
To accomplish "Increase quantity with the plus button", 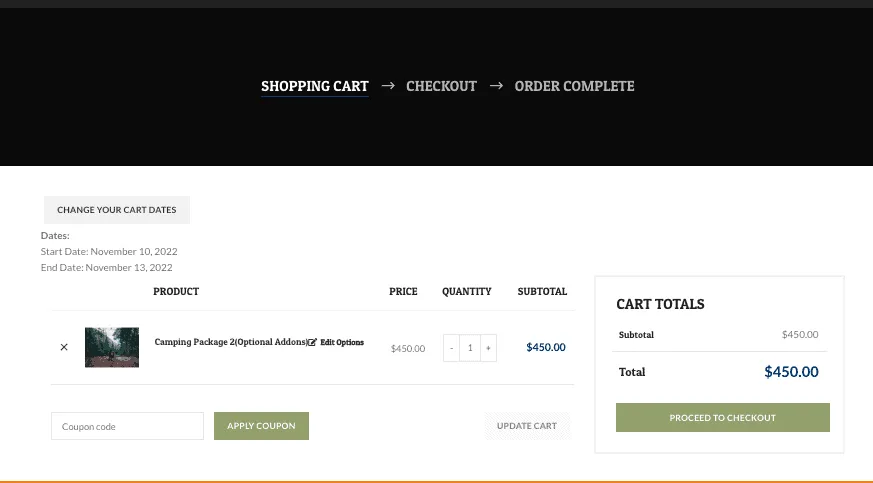I will coord(488,348).
